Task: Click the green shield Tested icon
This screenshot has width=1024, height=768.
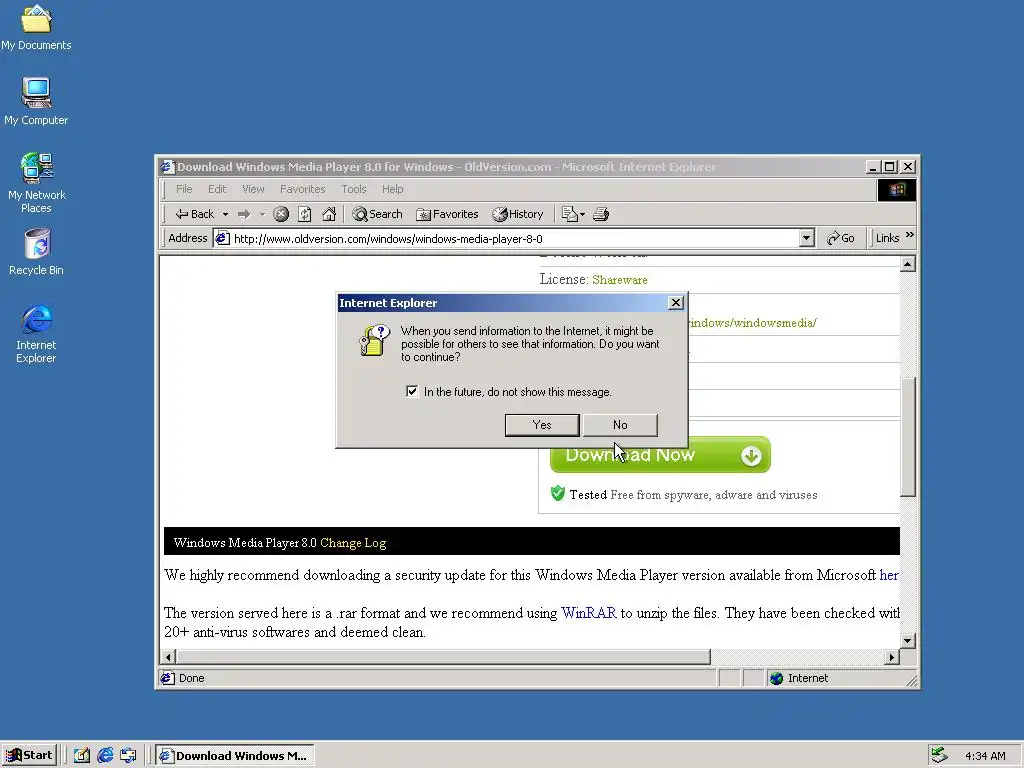Action: click(x=558, y=494)
